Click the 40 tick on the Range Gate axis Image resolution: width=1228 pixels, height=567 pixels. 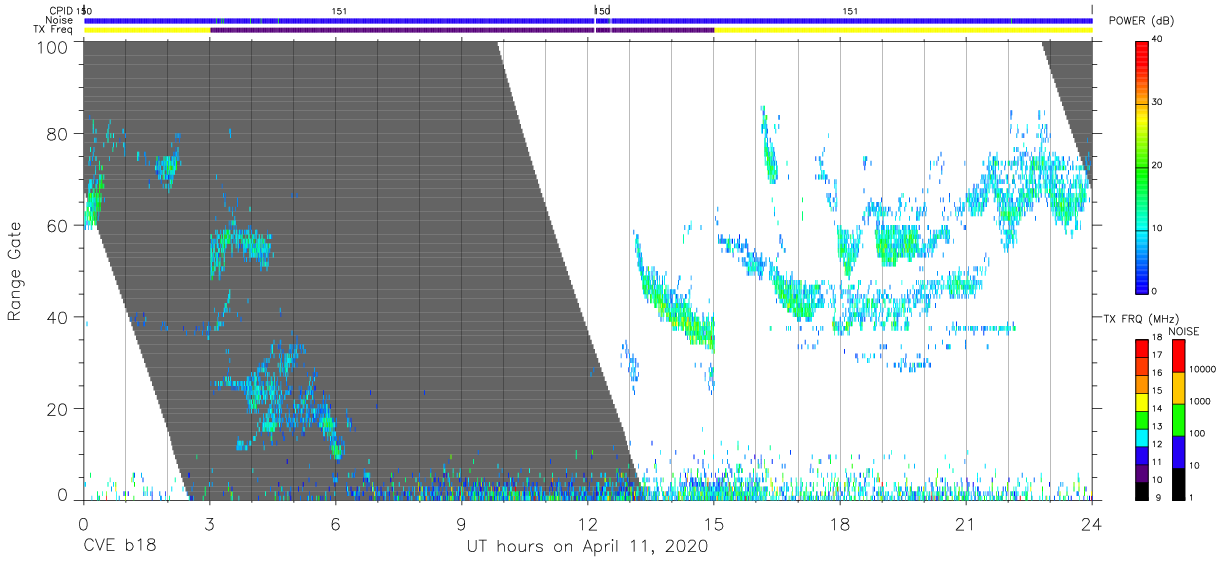(57, 317)
